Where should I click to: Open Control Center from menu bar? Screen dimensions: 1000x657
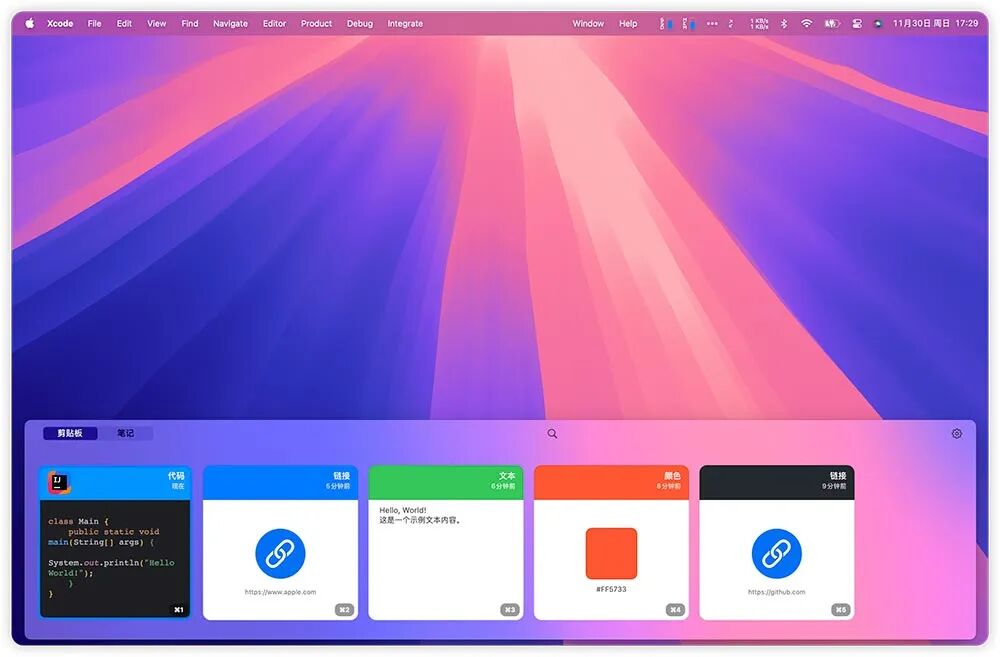pos(857,23)
